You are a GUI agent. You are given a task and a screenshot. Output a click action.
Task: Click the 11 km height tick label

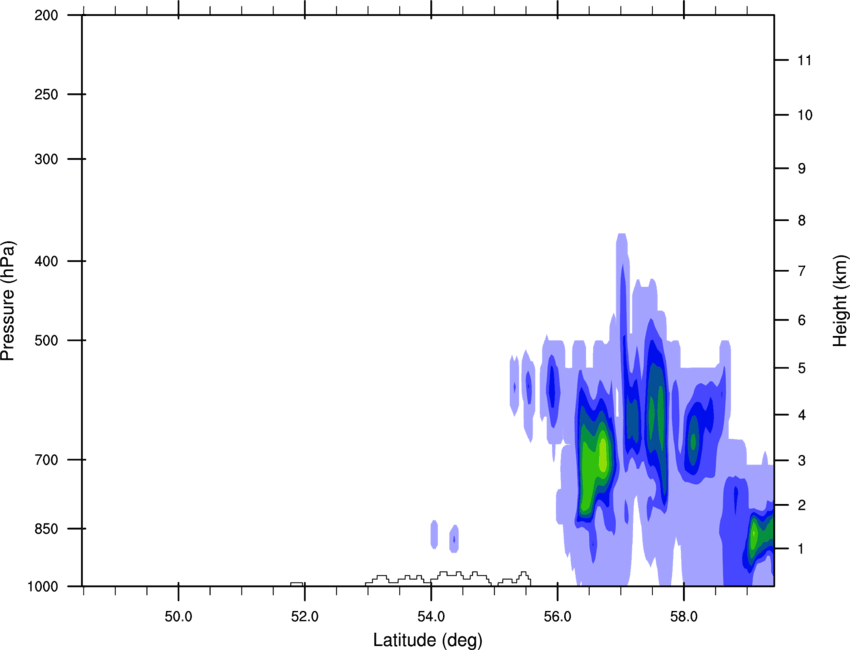[x=804, y=60]
